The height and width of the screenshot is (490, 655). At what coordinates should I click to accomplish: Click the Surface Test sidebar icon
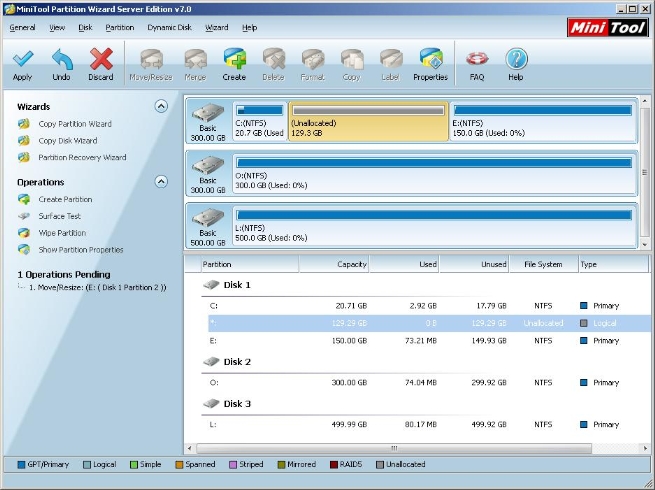tap(24, 216)
